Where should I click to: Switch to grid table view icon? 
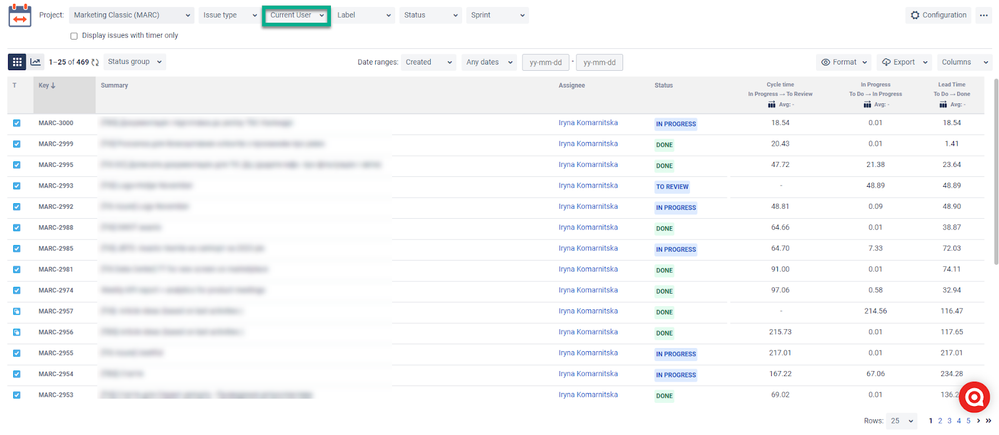tap(17, 62)
